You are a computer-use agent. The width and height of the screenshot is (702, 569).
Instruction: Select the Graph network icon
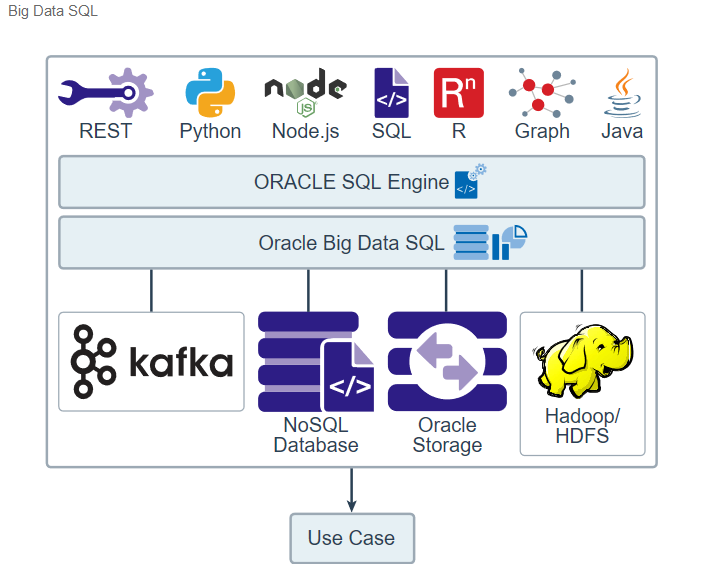[542, 93]
